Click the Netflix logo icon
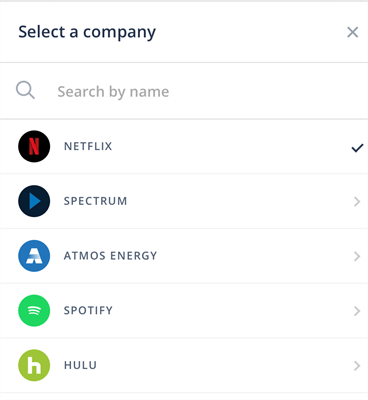This screenshot has height=400, width=368. click(34, 146)
